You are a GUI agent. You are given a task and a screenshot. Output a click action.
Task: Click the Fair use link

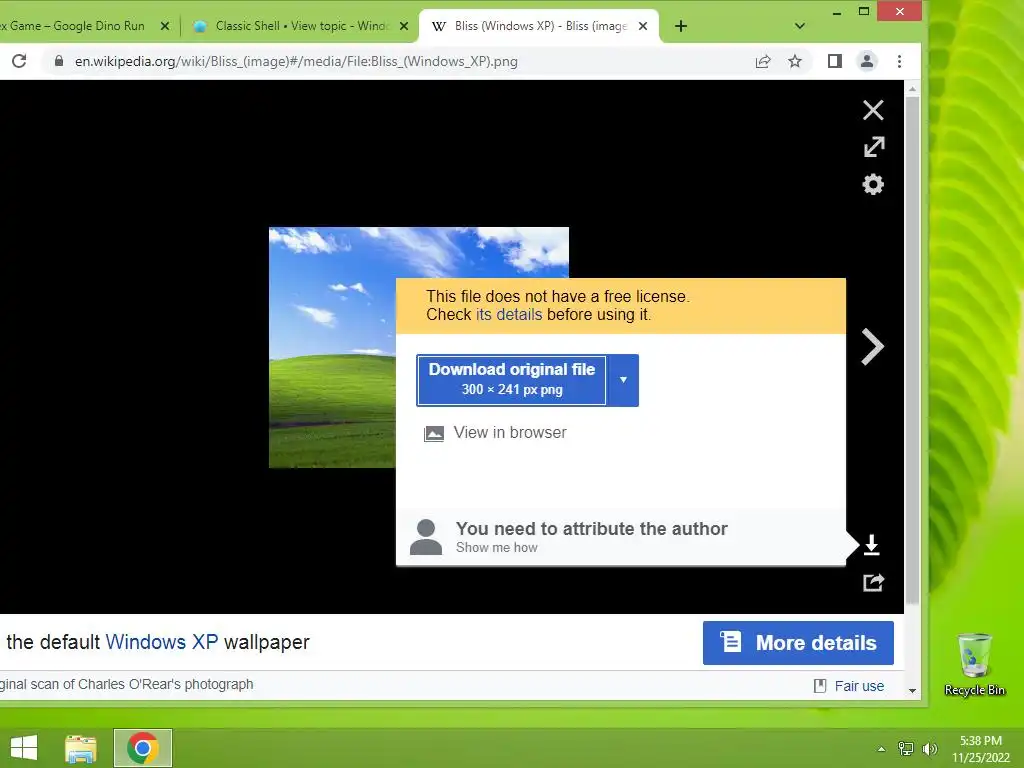(859, 686)
